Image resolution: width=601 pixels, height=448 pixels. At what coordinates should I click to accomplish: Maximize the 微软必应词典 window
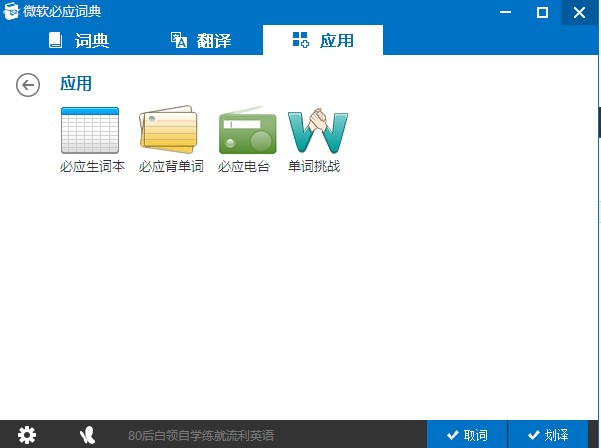(x=542, y=12)
